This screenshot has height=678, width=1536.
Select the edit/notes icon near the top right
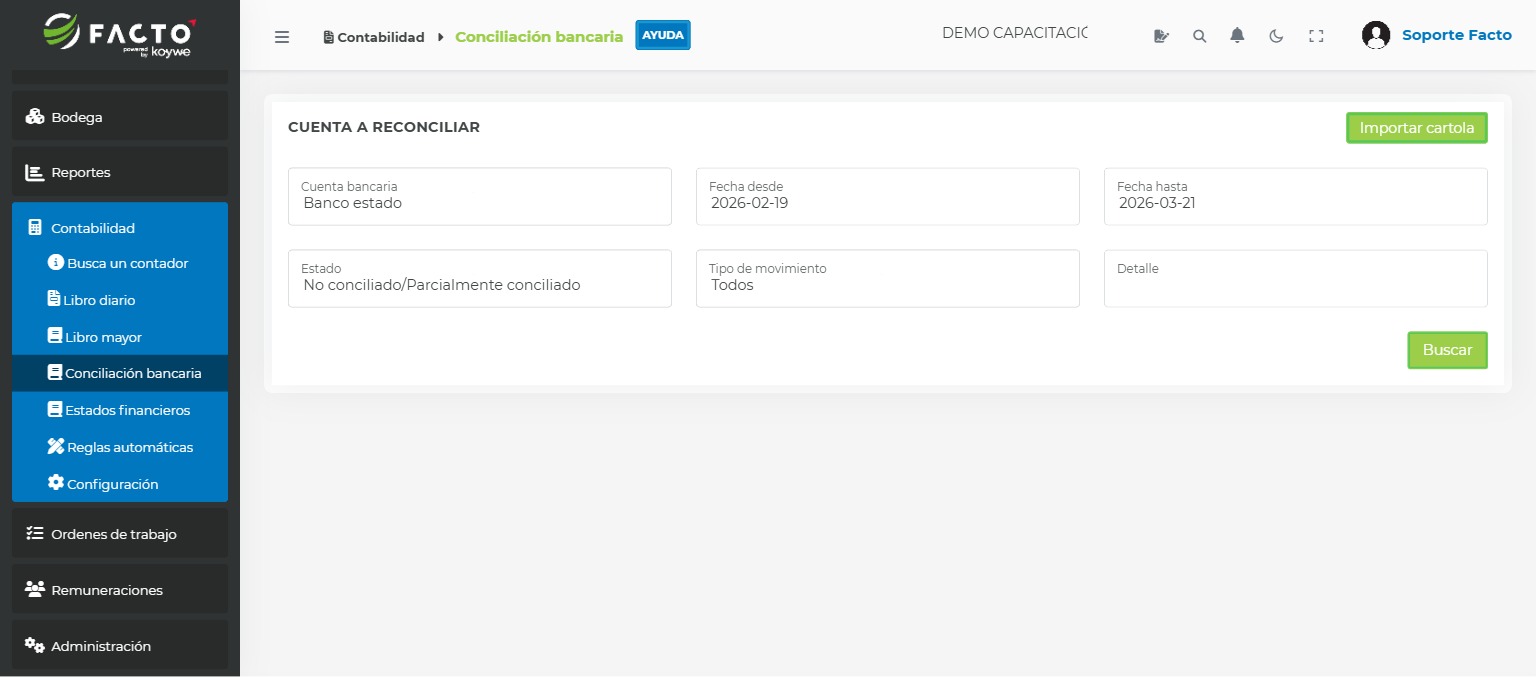[1161, 34]
